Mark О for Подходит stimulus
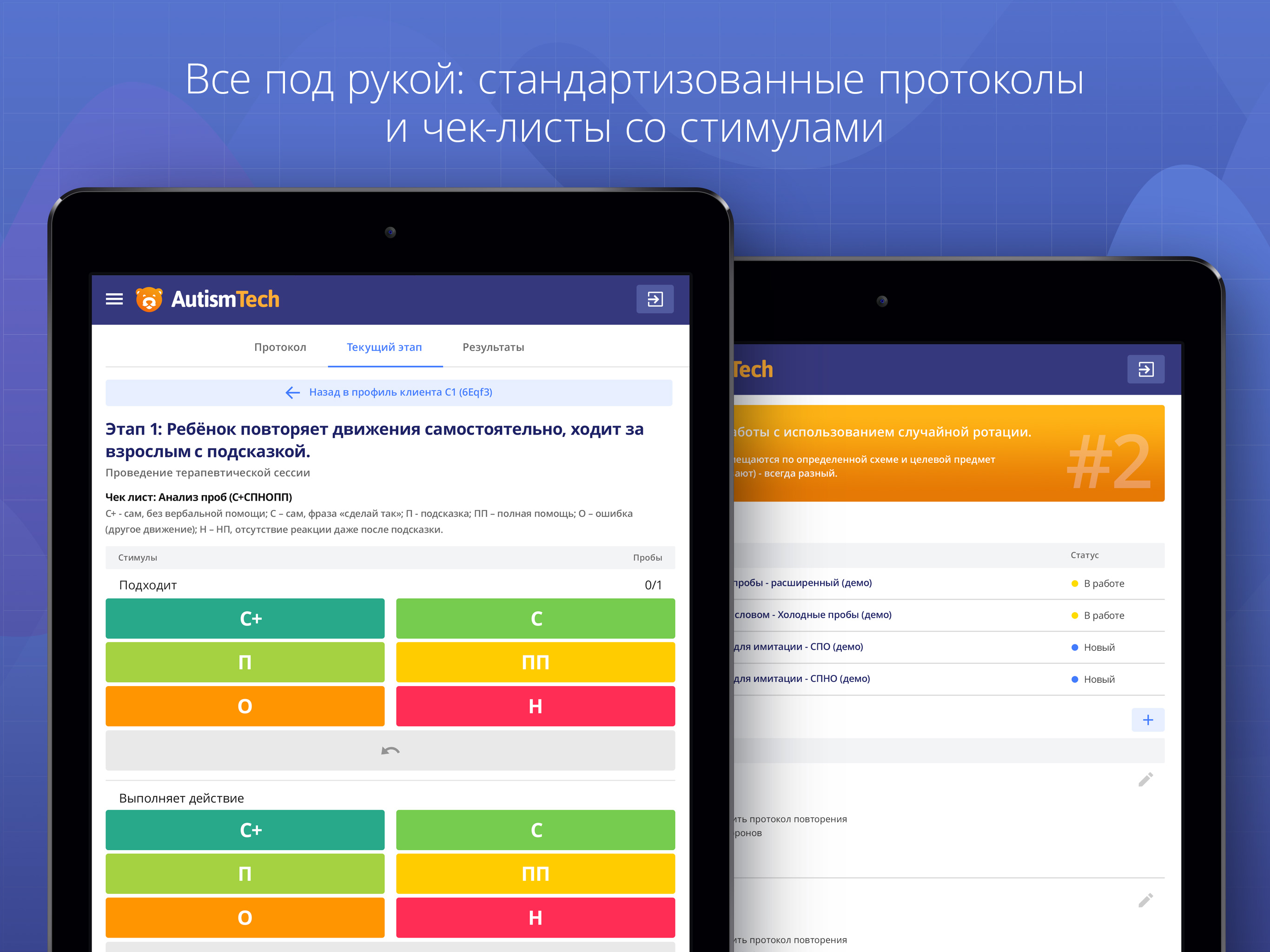 tap(245, 706)
